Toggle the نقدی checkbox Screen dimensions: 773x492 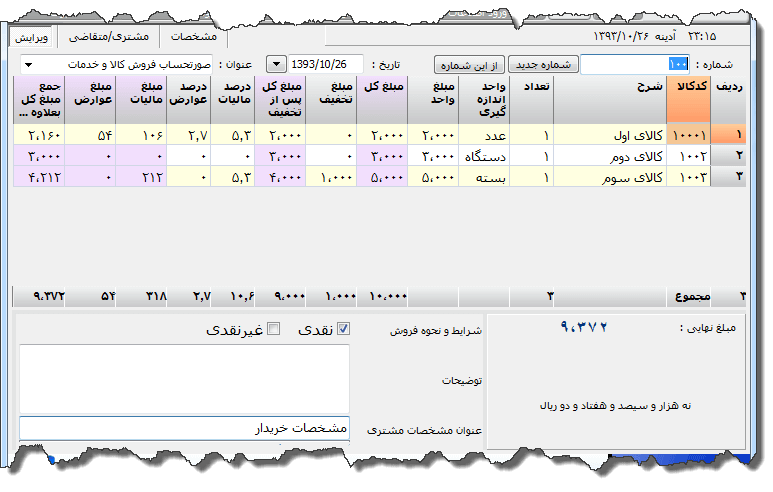(344, 329)
